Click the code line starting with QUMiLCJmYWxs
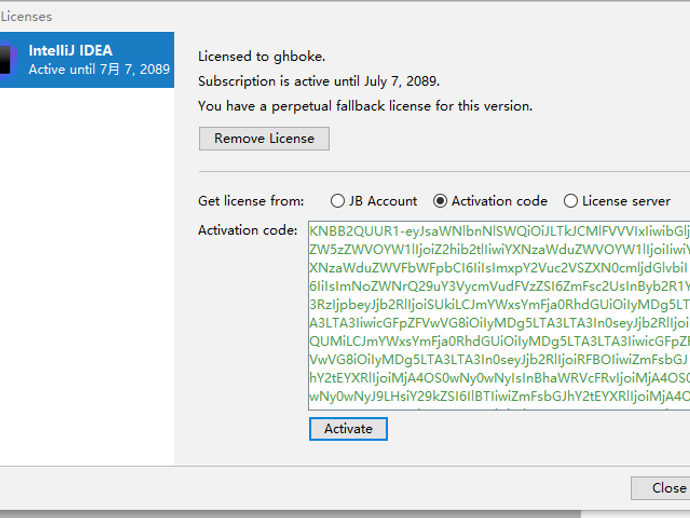Viewport: 690px width, 518px height. click(x=499, y=339)
